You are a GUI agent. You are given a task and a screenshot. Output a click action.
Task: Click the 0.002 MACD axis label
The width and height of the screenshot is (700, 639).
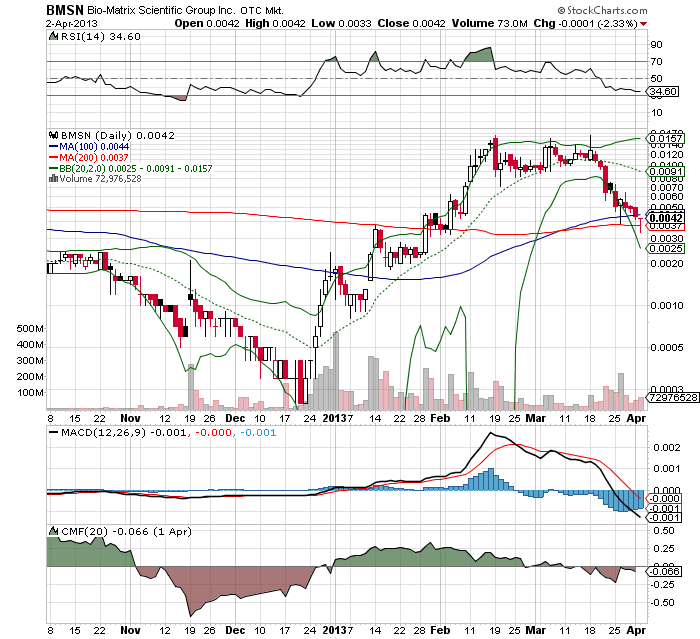(667, 447)
